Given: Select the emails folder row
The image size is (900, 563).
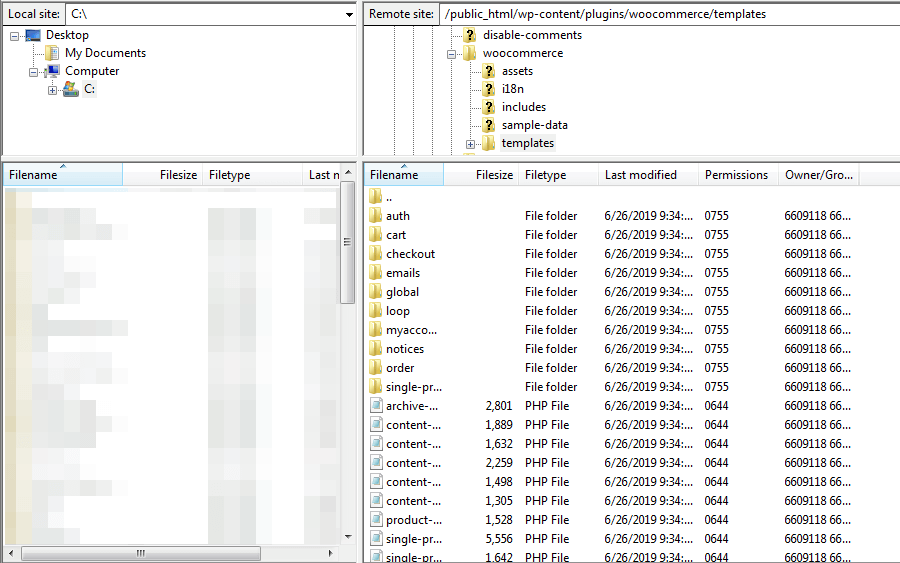Looking at the screenshot, I should click(x=403, y=273).
